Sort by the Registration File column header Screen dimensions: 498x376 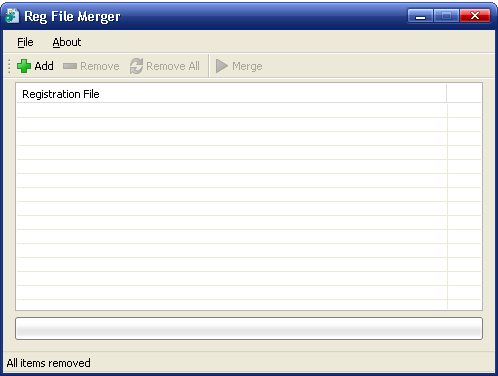click(231, 94)
